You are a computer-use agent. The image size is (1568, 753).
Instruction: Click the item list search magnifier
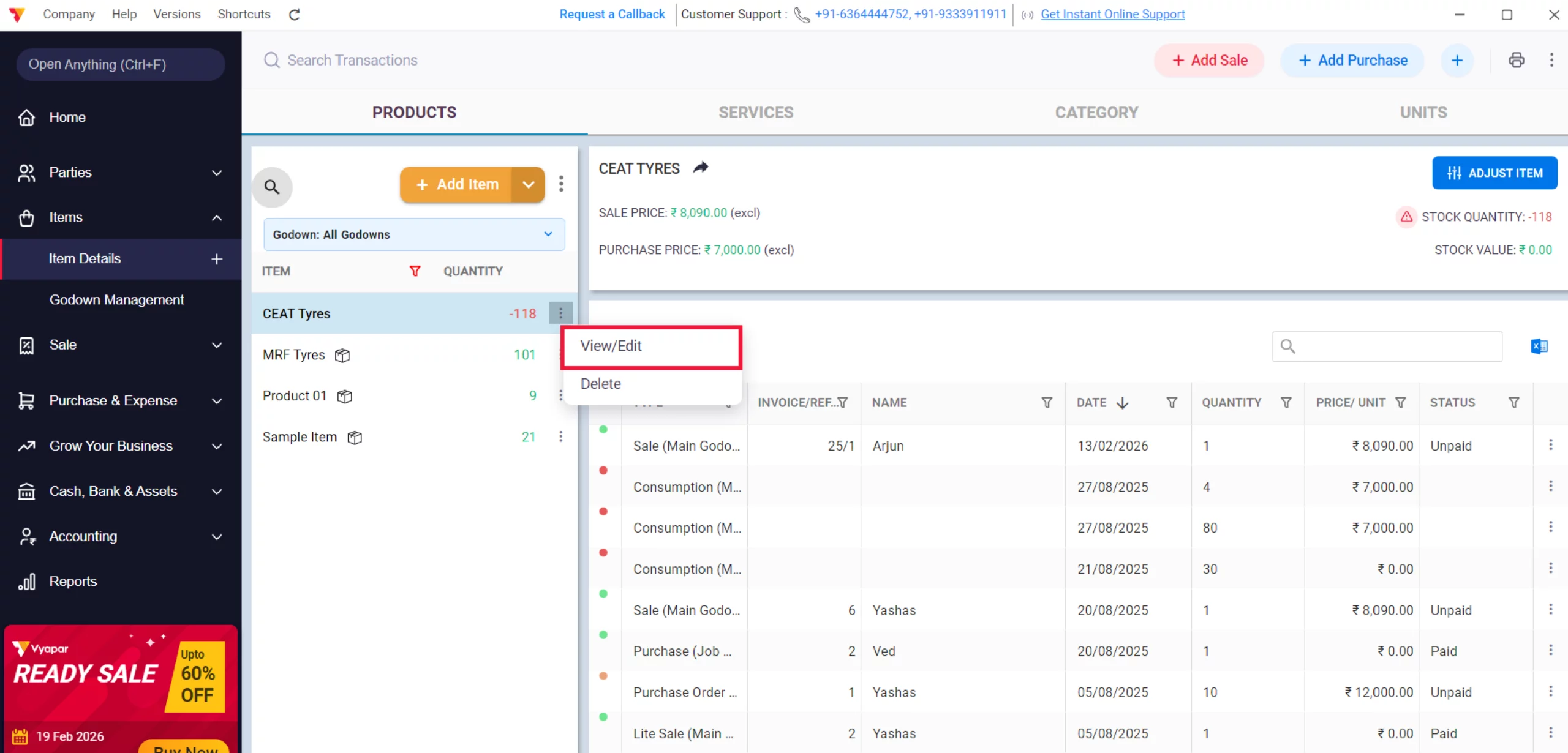pyautogui.click(x=272, y=187)
